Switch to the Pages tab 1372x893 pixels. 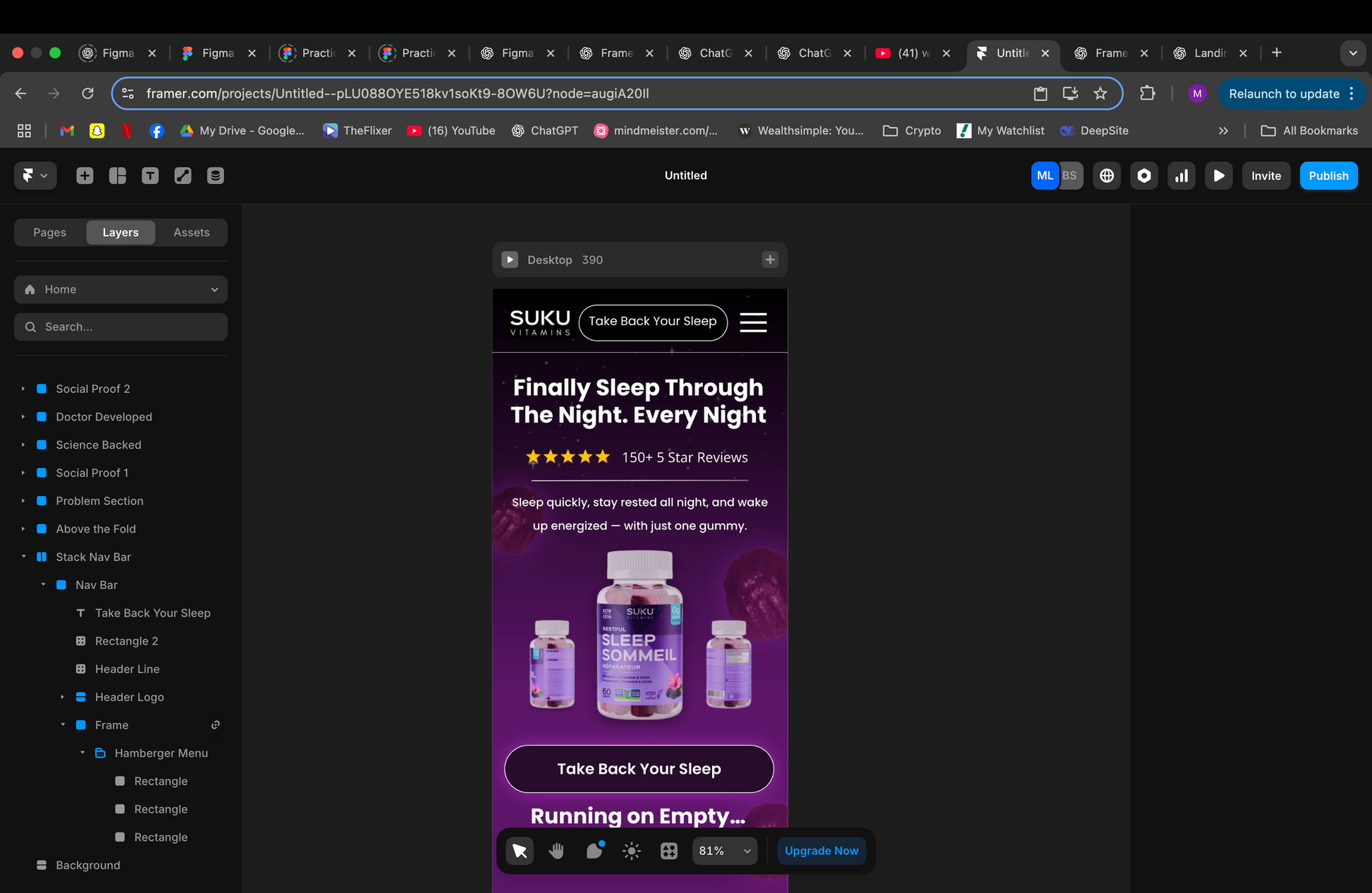(49, 232)
